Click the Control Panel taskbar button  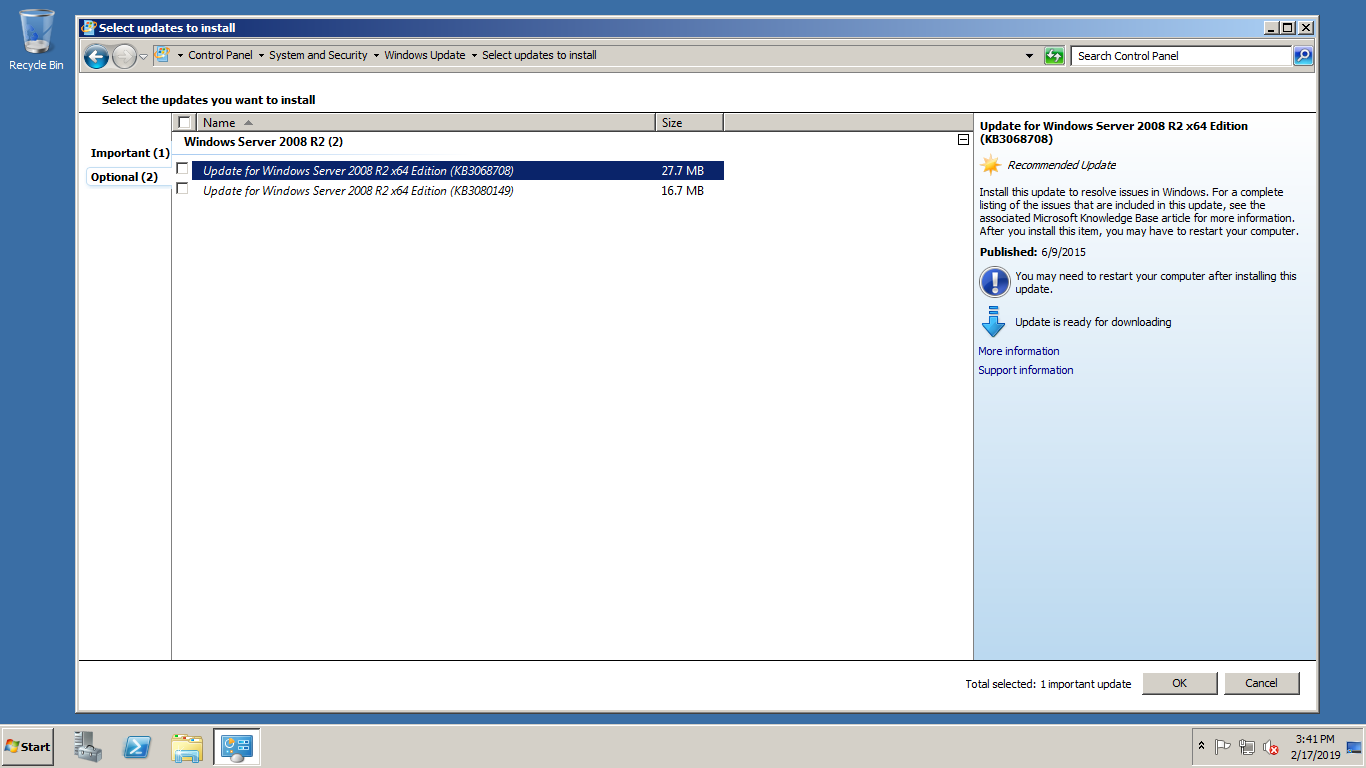237,747
